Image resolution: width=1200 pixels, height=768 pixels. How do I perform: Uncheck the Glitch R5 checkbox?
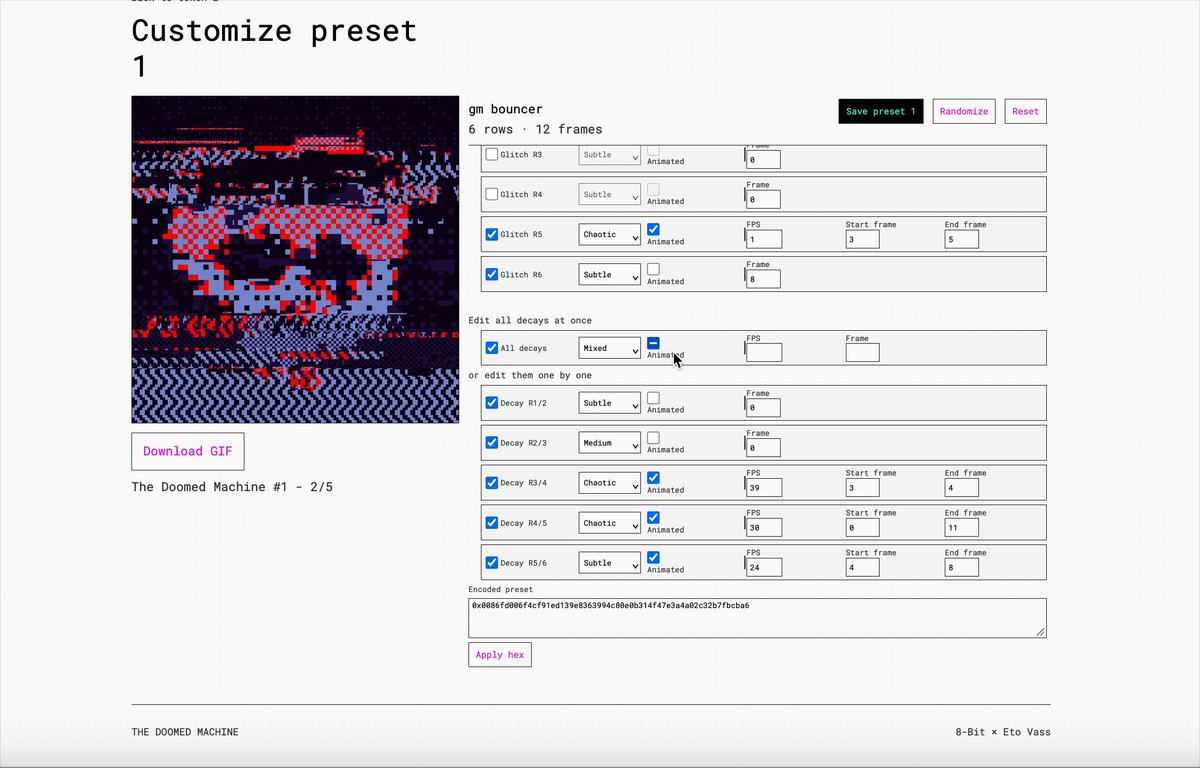click(x=492, y=234)
